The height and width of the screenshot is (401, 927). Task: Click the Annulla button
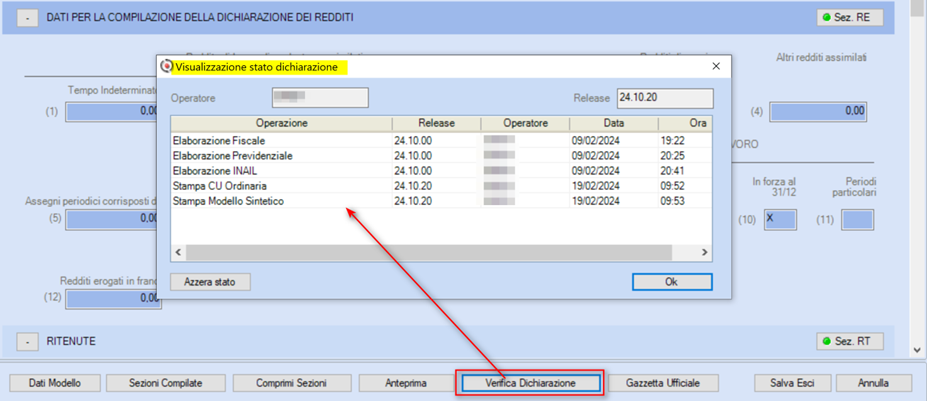pos(873,383)
